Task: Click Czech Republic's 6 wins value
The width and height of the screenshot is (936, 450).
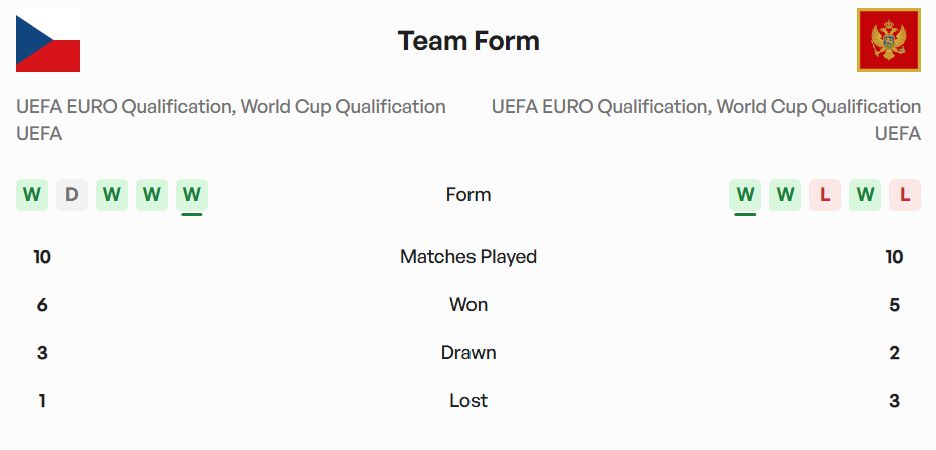Action: pyautogui.click(x=42, y=304)
